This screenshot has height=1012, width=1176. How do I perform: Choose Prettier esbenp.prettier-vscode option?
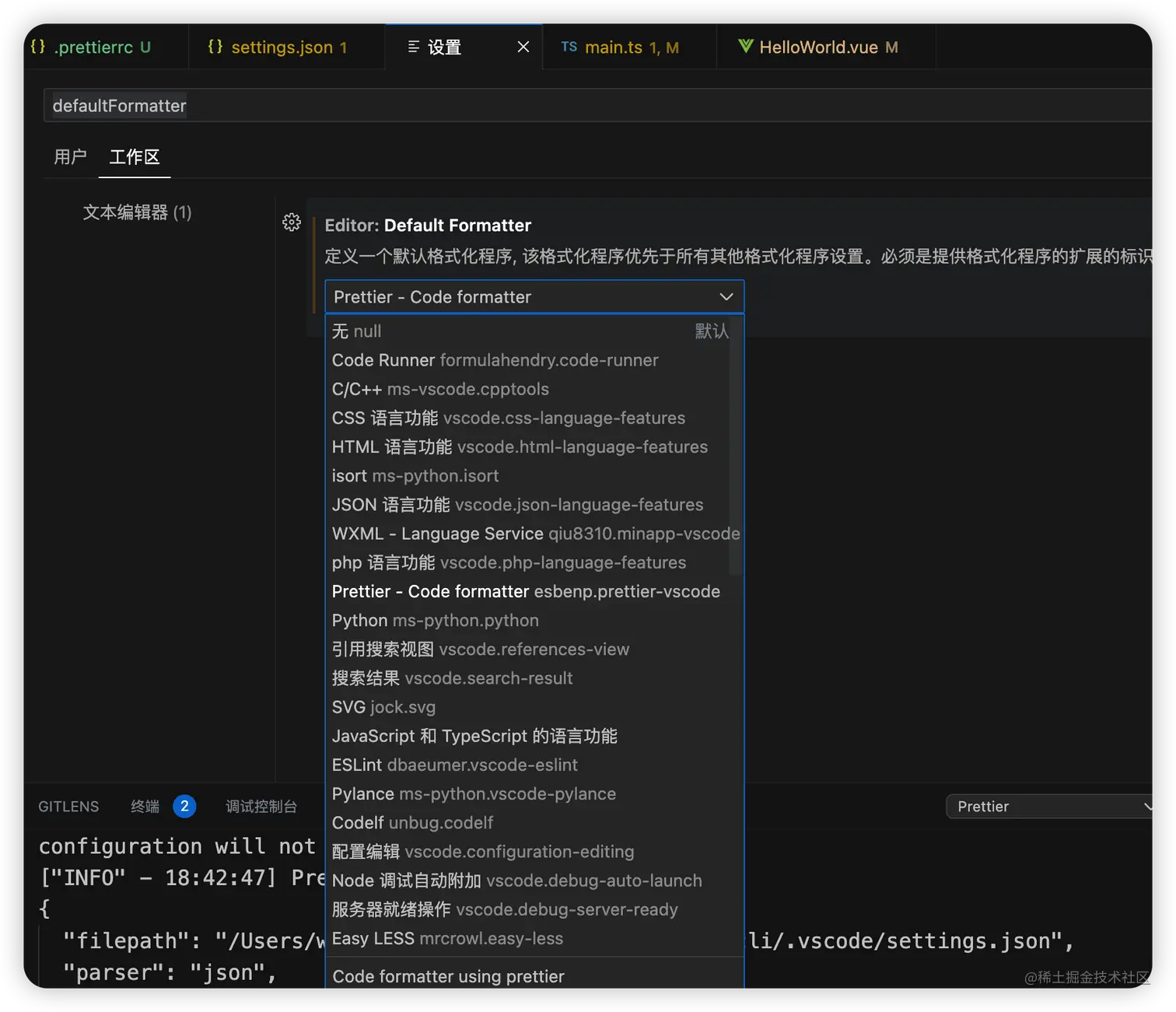tap(530, 591)
